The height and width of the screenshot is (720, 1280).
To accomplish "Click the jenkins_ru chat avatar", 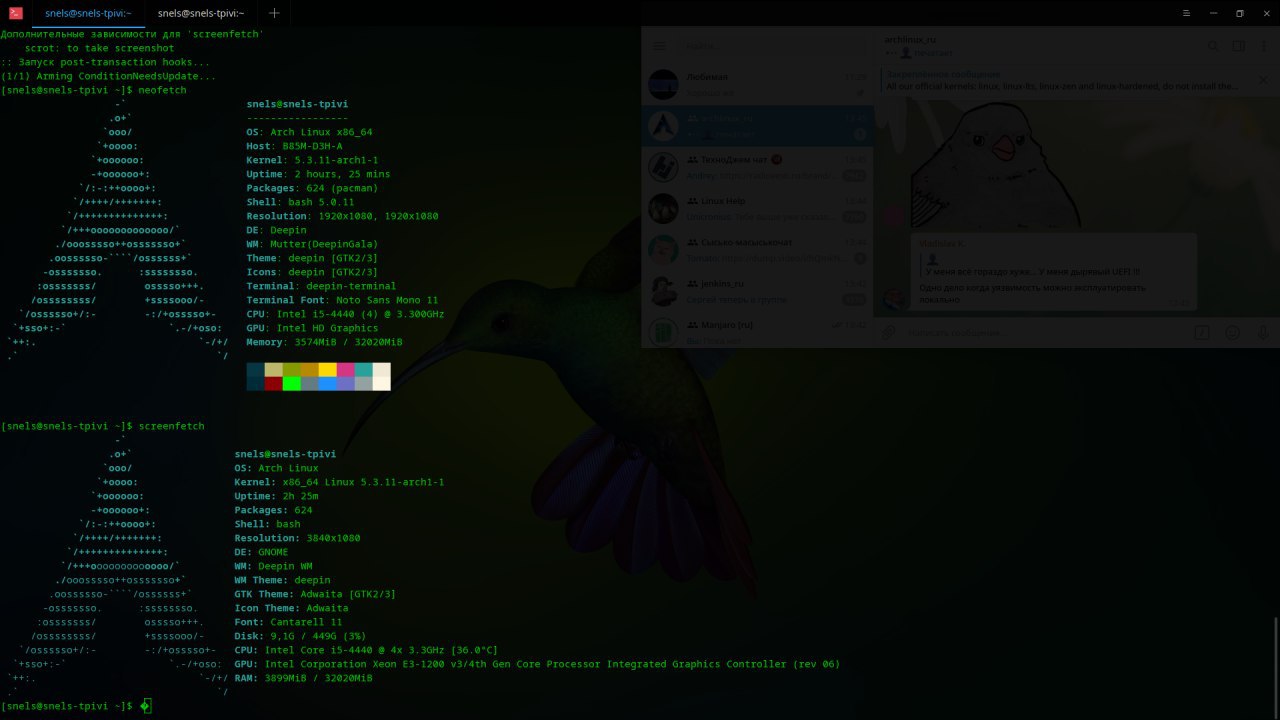I will click(664, 290).
